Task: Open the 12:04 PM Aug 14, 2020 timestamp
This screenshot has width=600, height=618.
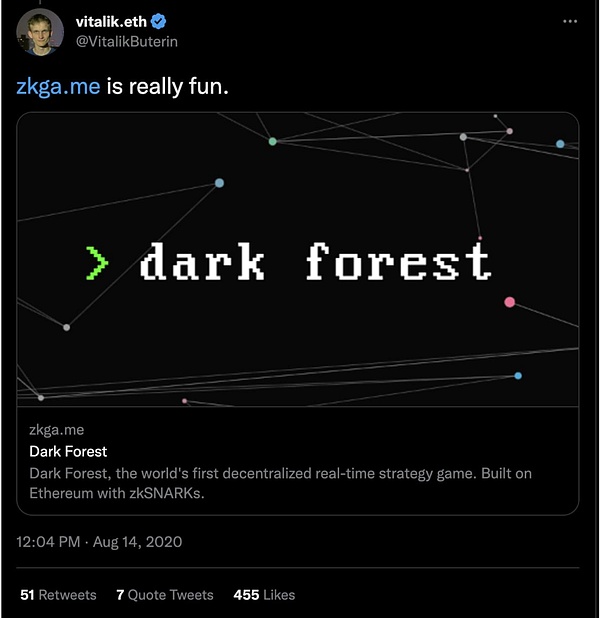Action: [100, 542]
